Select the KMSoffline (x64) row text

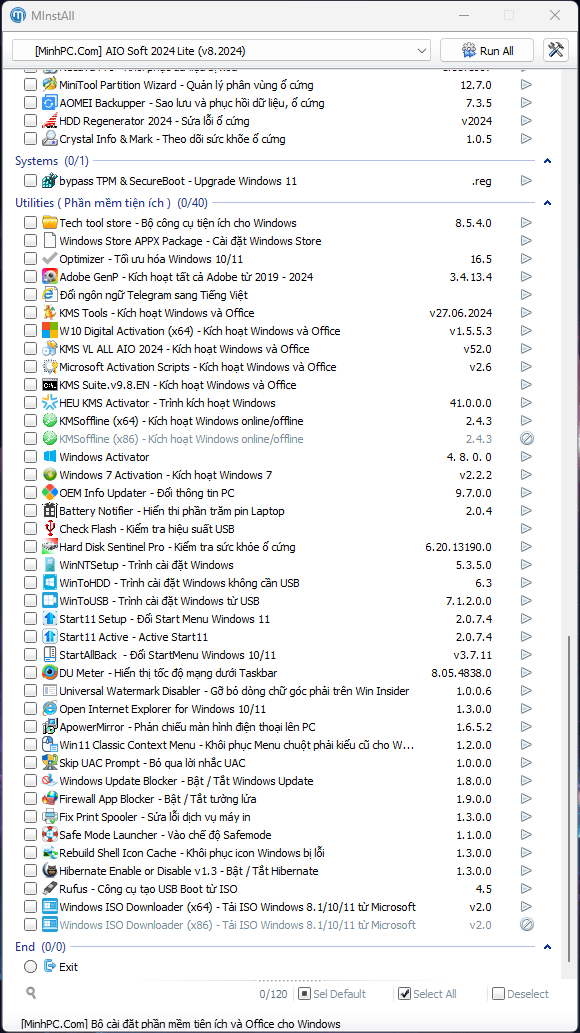[181, 421]
